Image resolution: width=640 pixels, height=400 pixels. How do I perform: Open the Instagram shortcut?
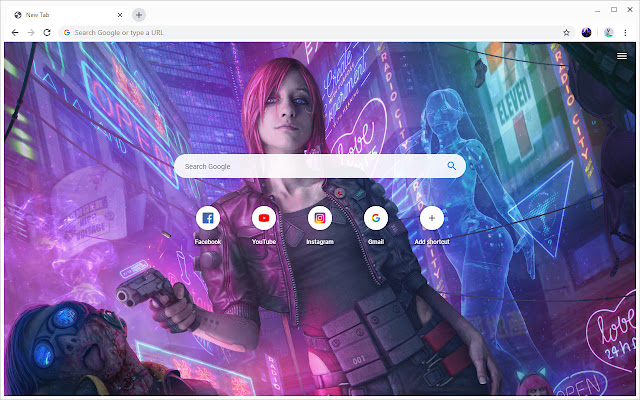[320, 218]
